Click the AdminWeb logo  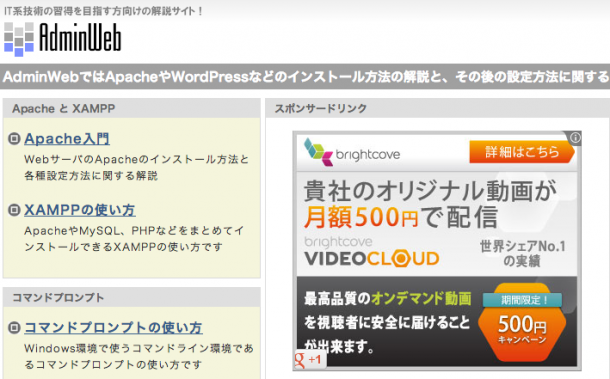click(63, 38)
